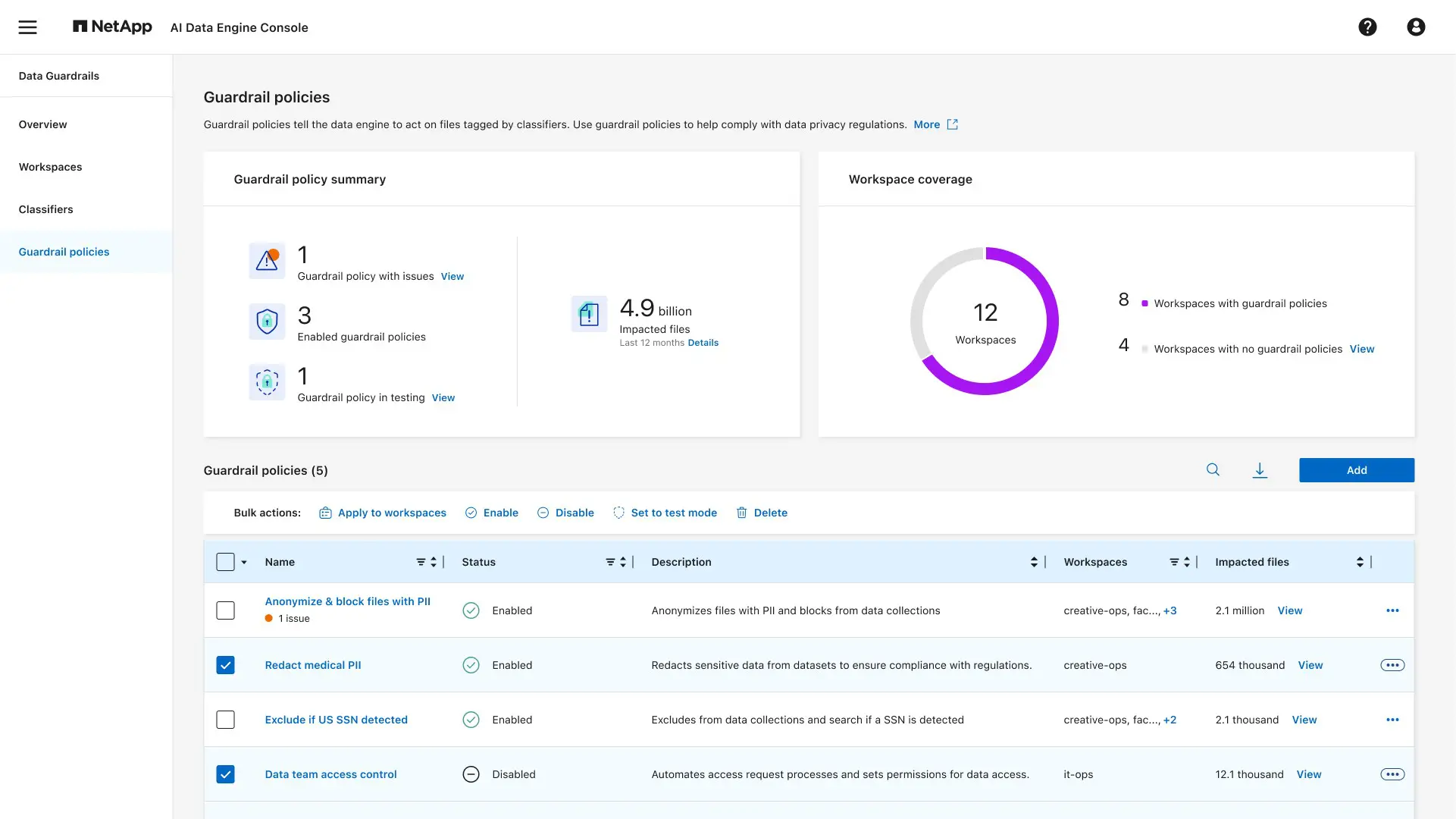Open the actions menu for Redact medical PII
Image resolution: width=1456 pixels, height=819 pixels.
(x=1392, y=665)
